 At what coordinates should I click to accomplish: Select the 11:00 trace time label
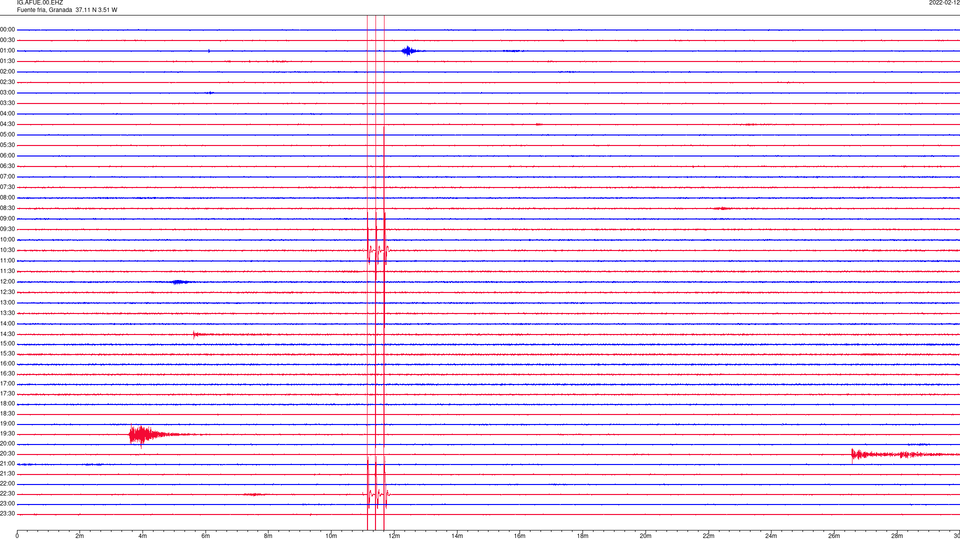pyautogui.click(x=8, y=260)
